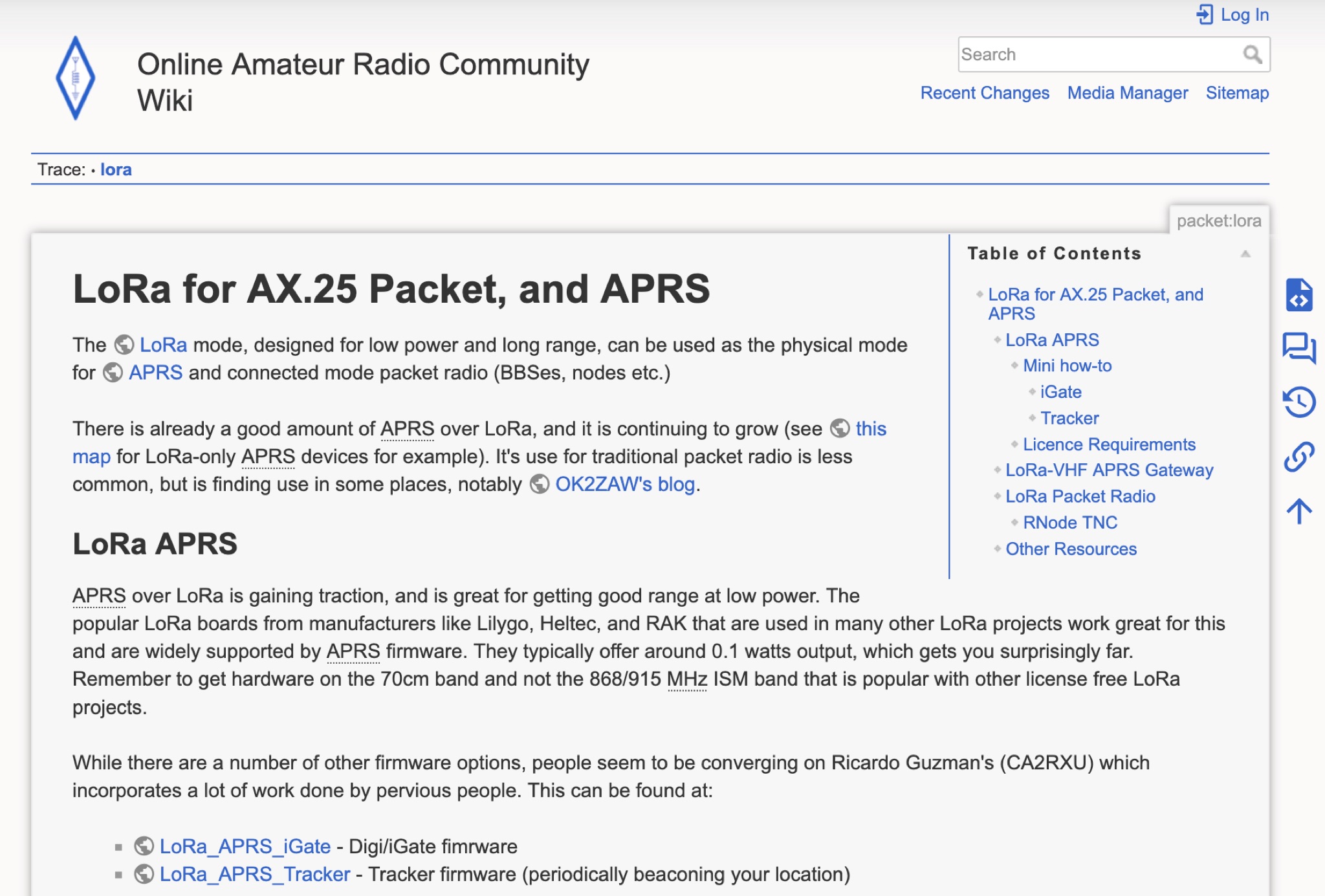
Task: Open Old revisions history icon
Action: (1298, 402)
